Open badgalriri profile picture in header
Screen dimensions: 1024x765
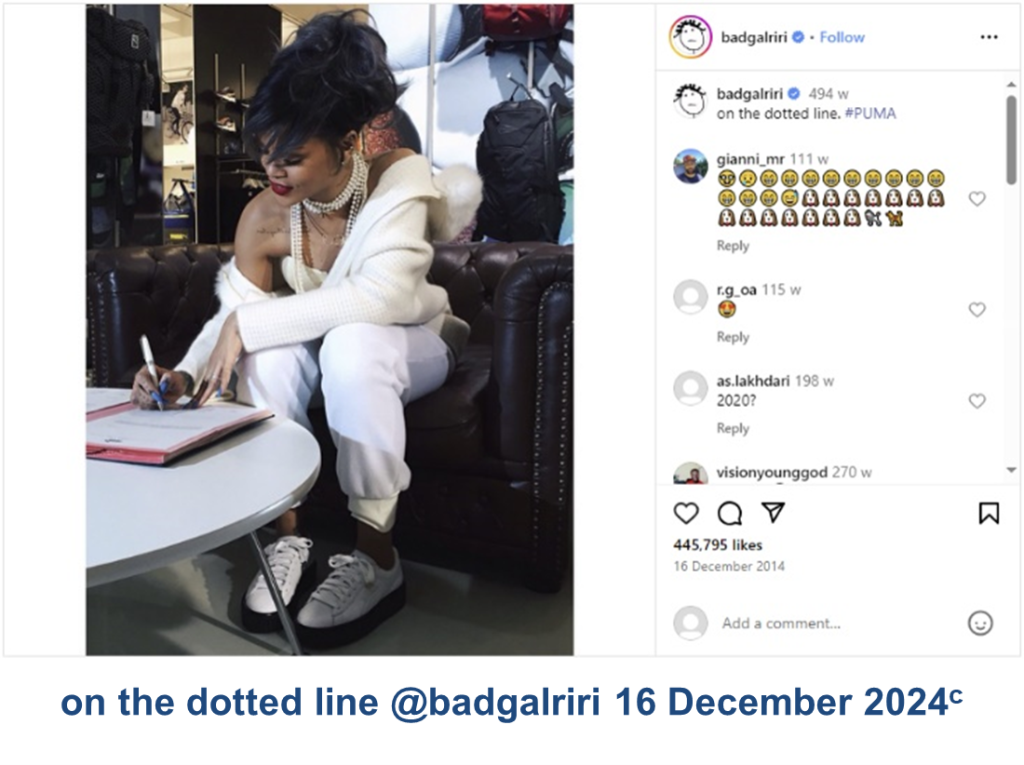[x=690, y=37]
